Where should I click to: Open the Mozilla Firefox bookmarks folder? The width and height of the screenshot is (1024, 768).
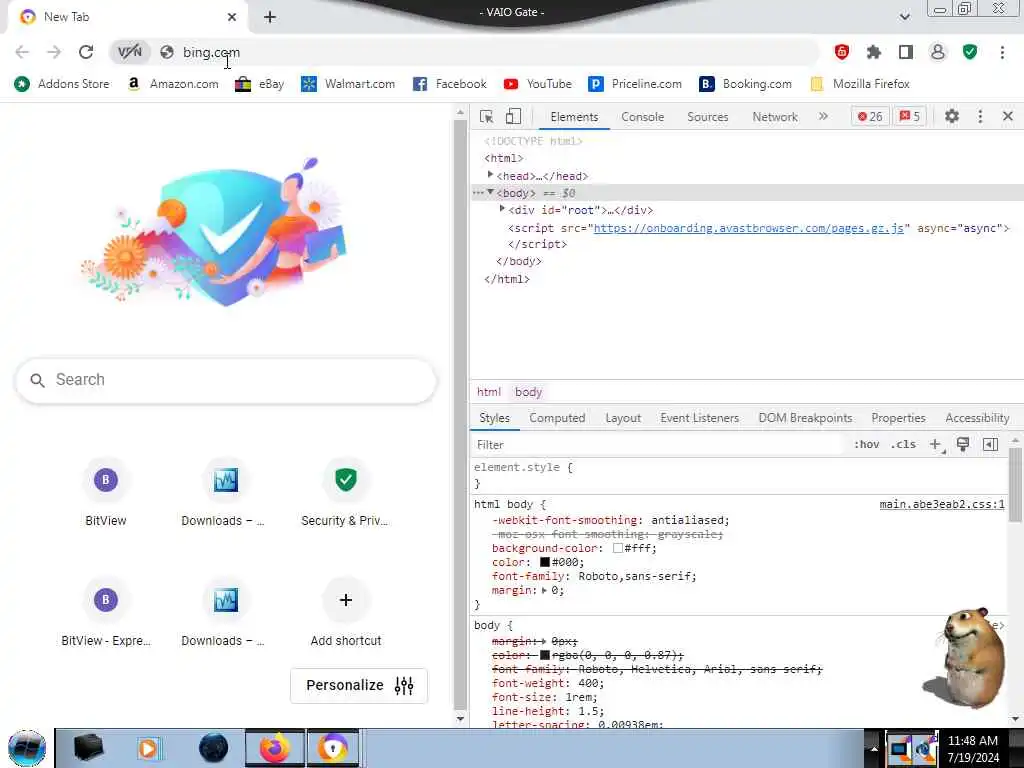[859, 84]
